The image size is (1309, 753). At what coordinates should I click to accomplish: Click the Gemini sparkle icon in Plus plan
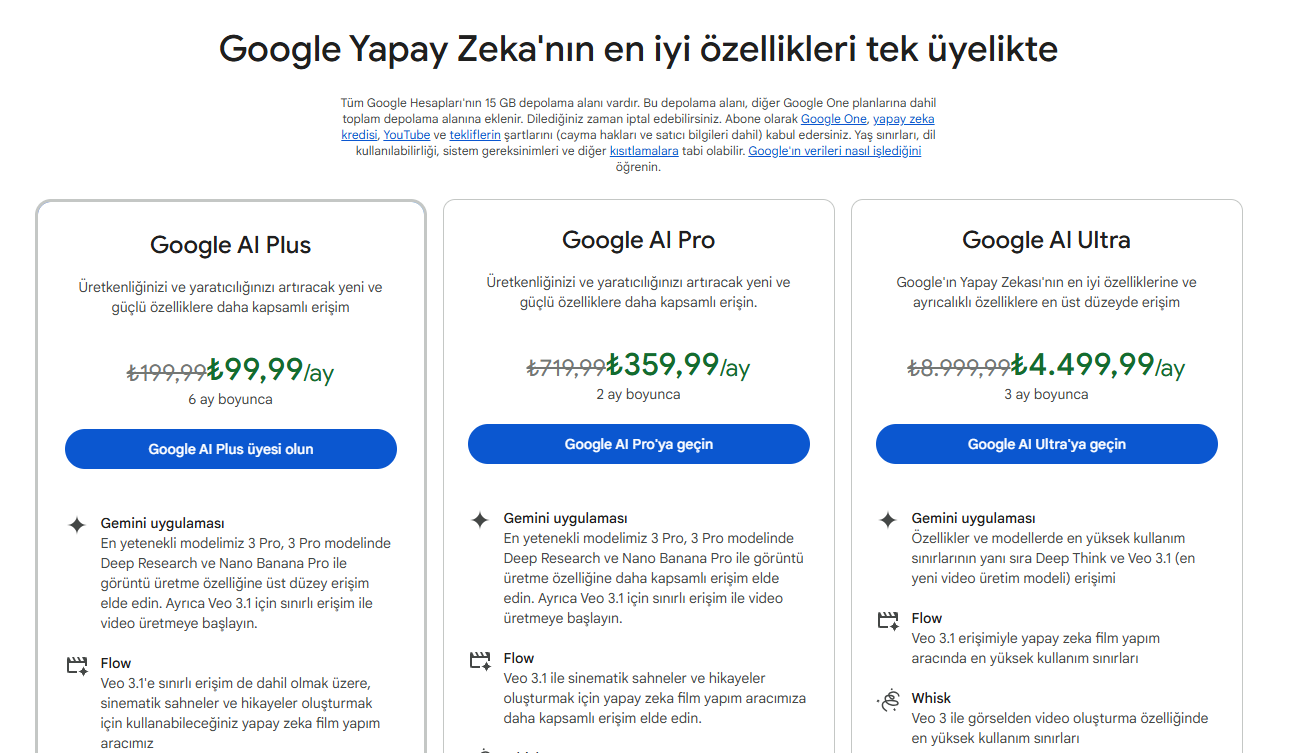point(77,525)
